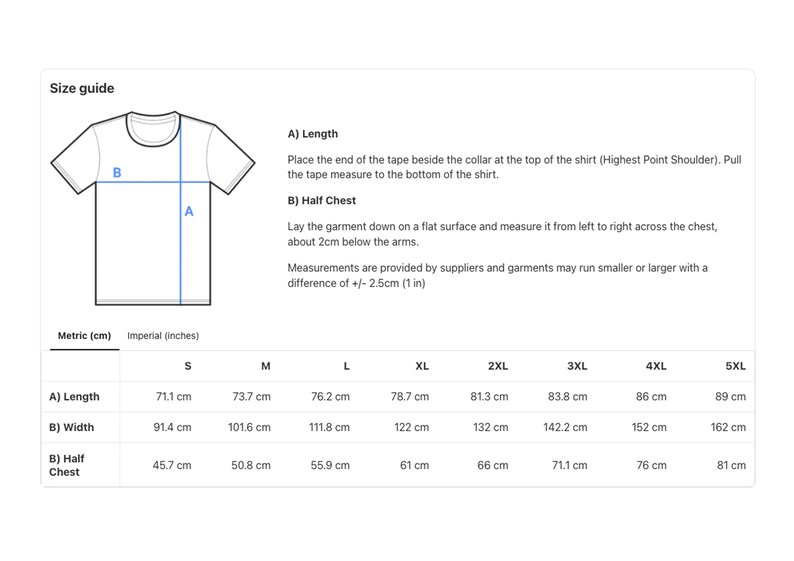Select the S size column header

pos(188,366)
